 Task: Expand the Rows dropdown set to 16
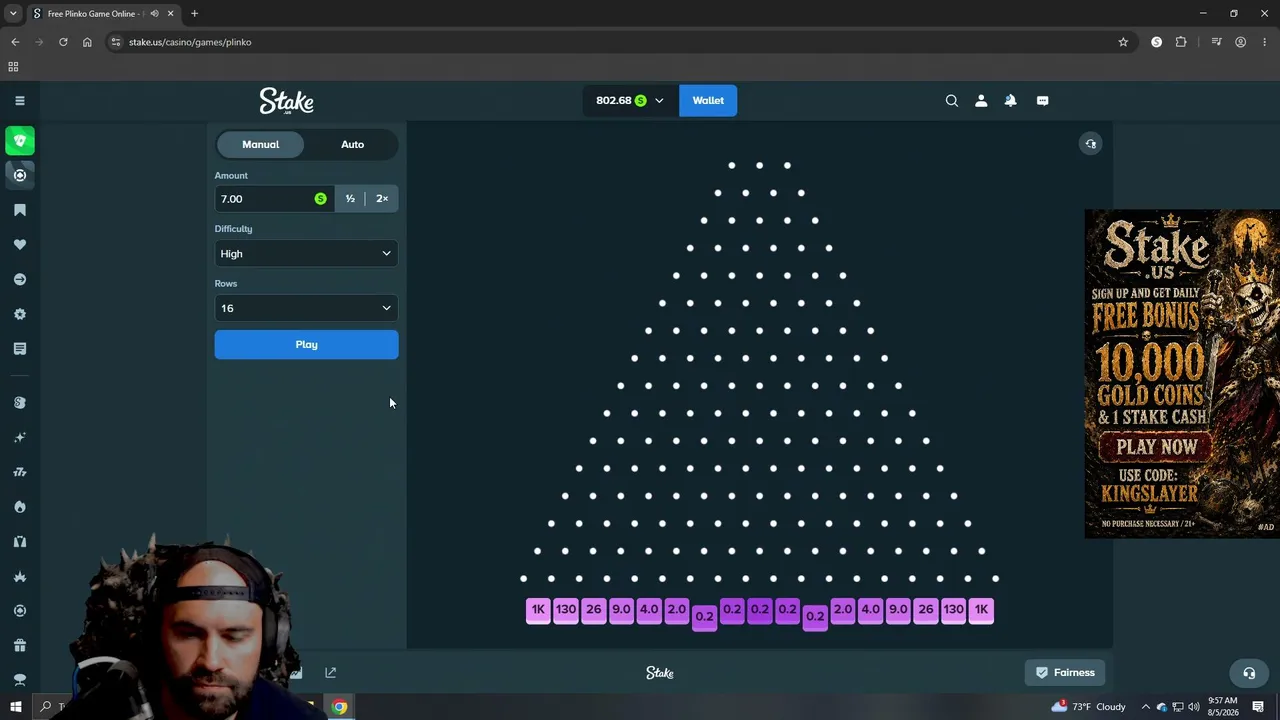tap(306, 308)
